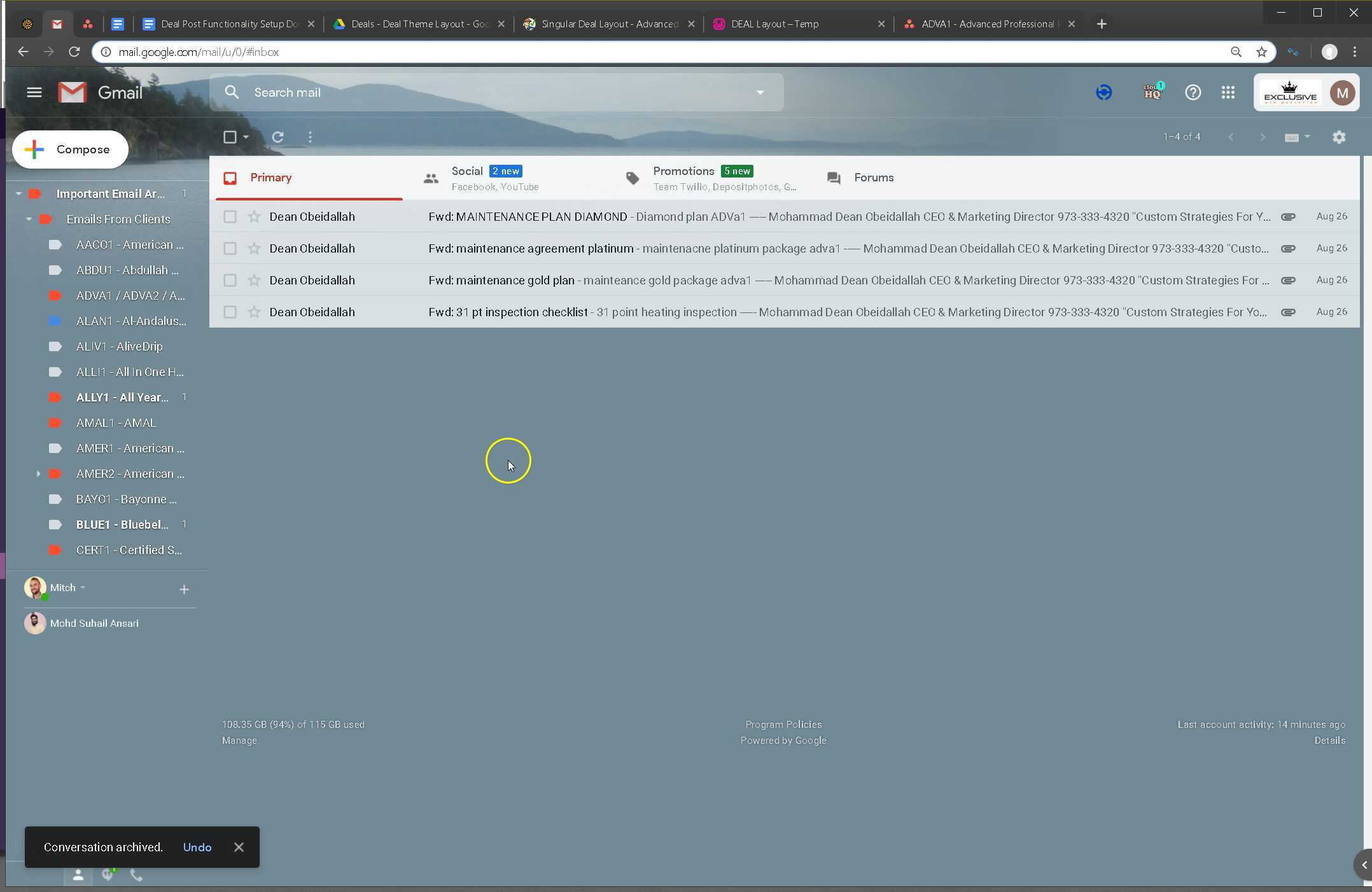Image resolution: width=1372 pixels, height=892 pixels.
Task: Click the Support help question icon
Action: 1193,92
